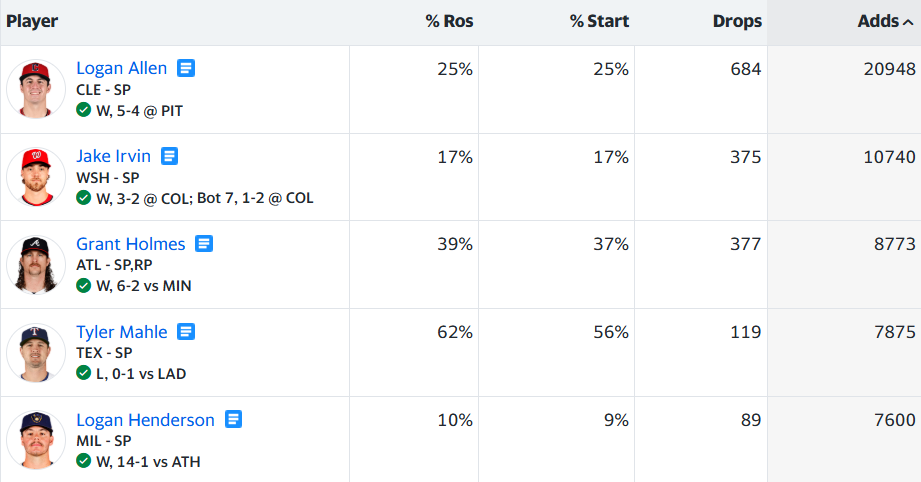Click green check icon beside Logan Allen's game
Screen dimensions: 921x482
pyautogui.click(x=83, y=110)
